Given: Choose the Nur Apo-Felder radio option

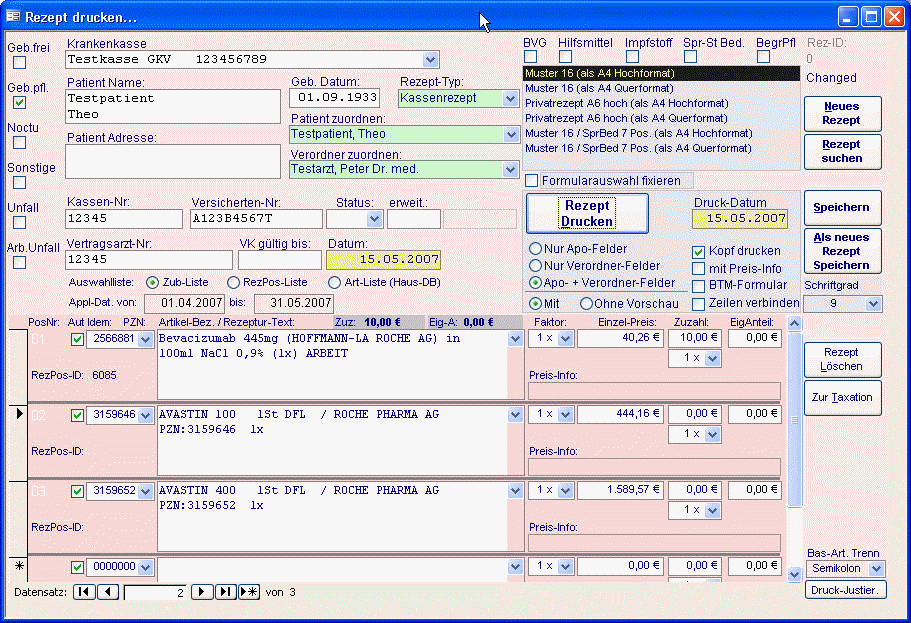Looking at the screenshot, I should (x=535, y=249).
